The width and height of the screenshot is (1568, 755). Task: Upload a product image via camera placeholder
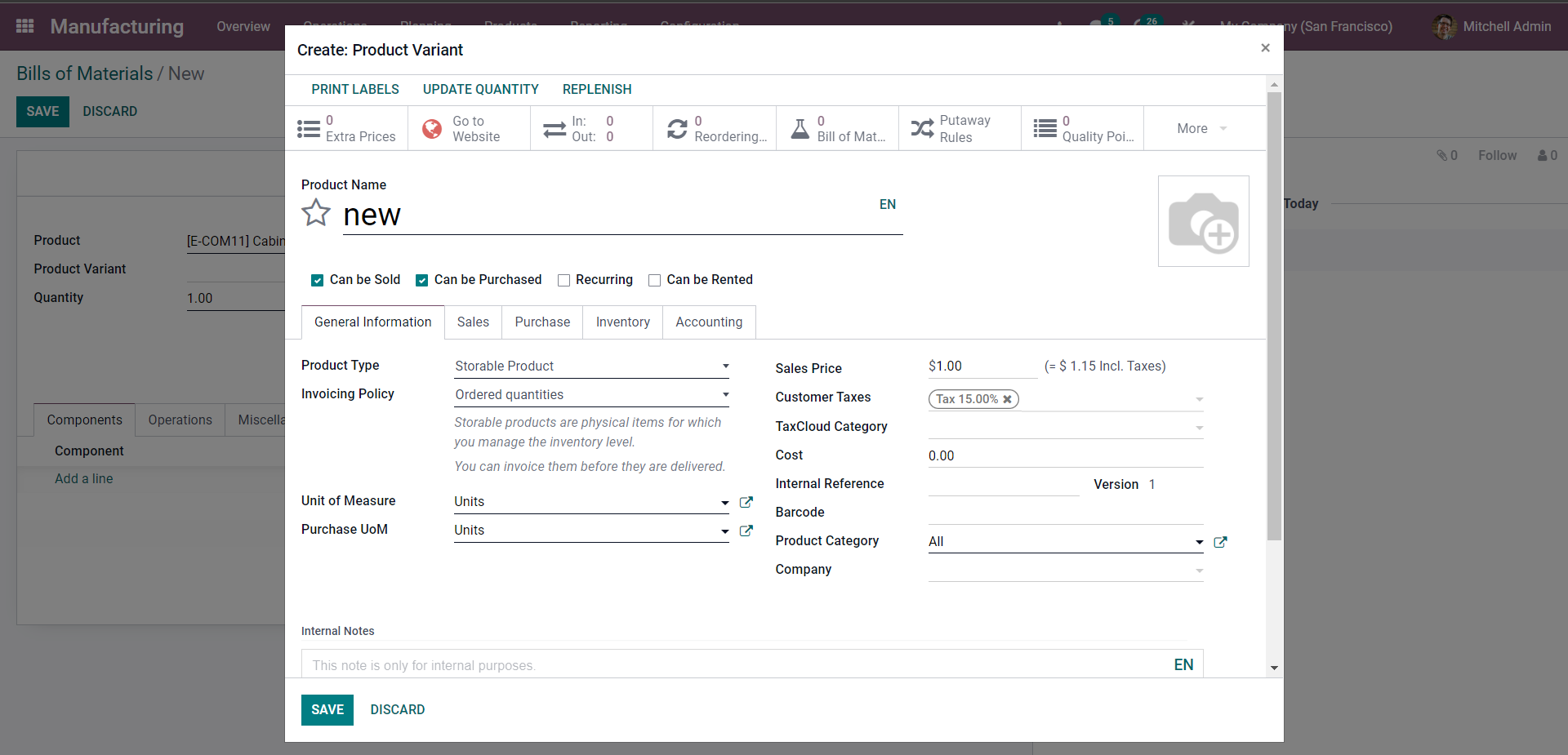pos(1203,221)
